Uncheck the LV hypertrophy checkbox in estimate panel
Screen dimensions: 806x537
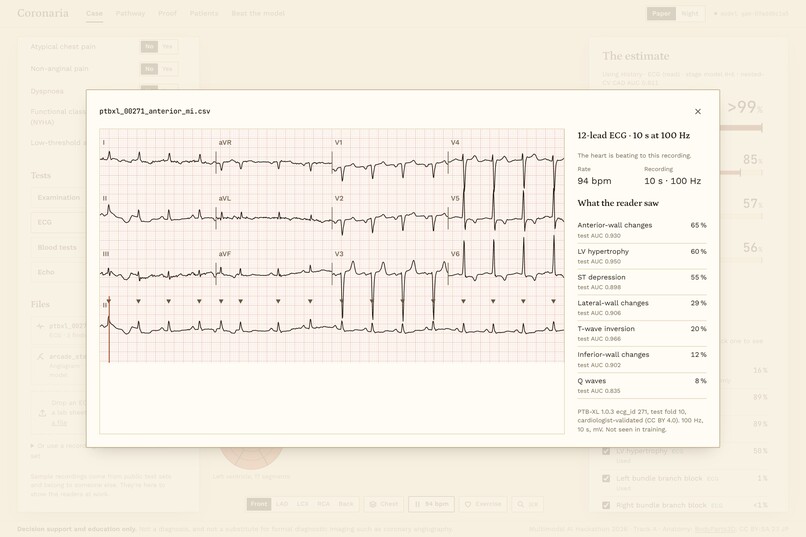[x=606, y=451]
